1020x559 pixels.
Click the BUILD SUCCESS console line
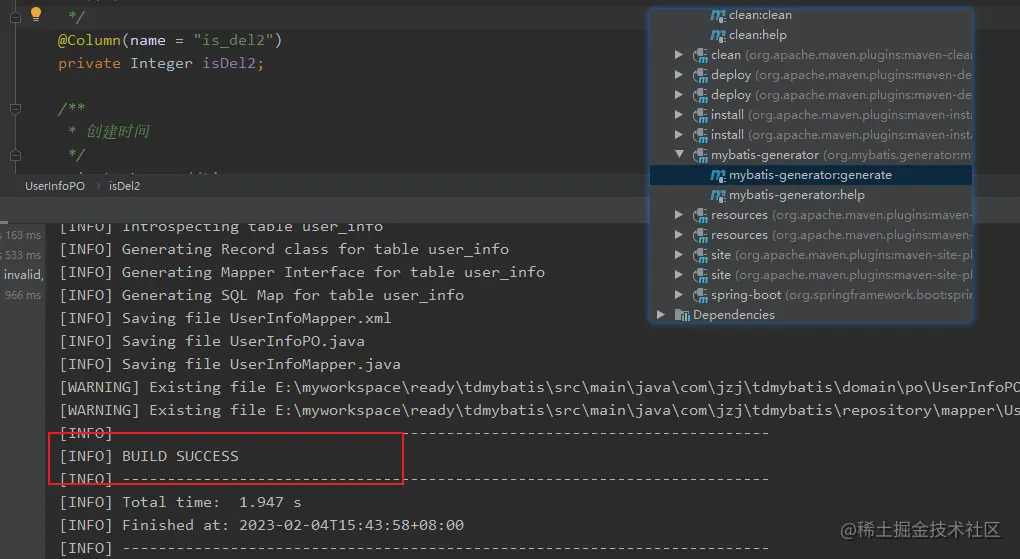pos(149,456)
